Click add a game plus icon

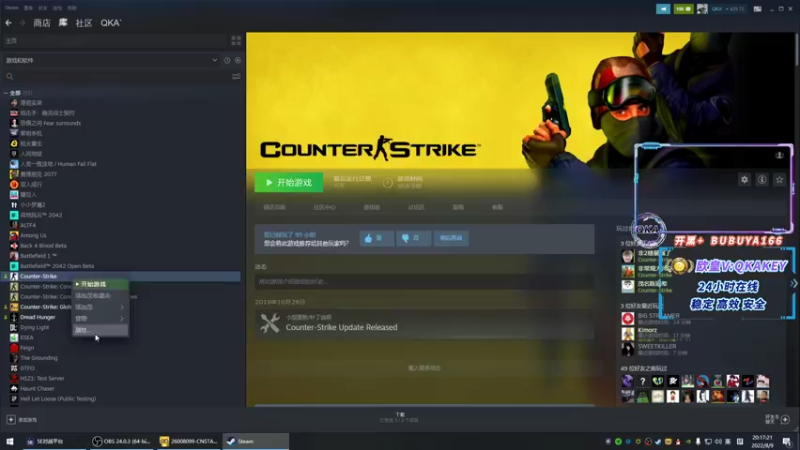pos(11,419)
